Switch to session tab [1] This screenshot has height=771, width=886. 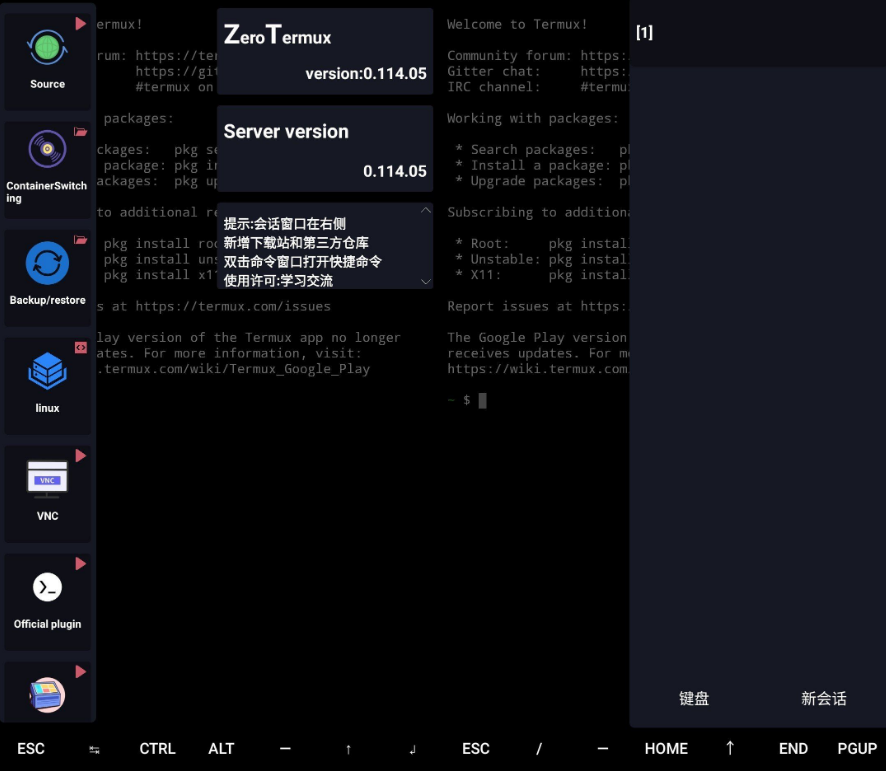tap(644, 32)
